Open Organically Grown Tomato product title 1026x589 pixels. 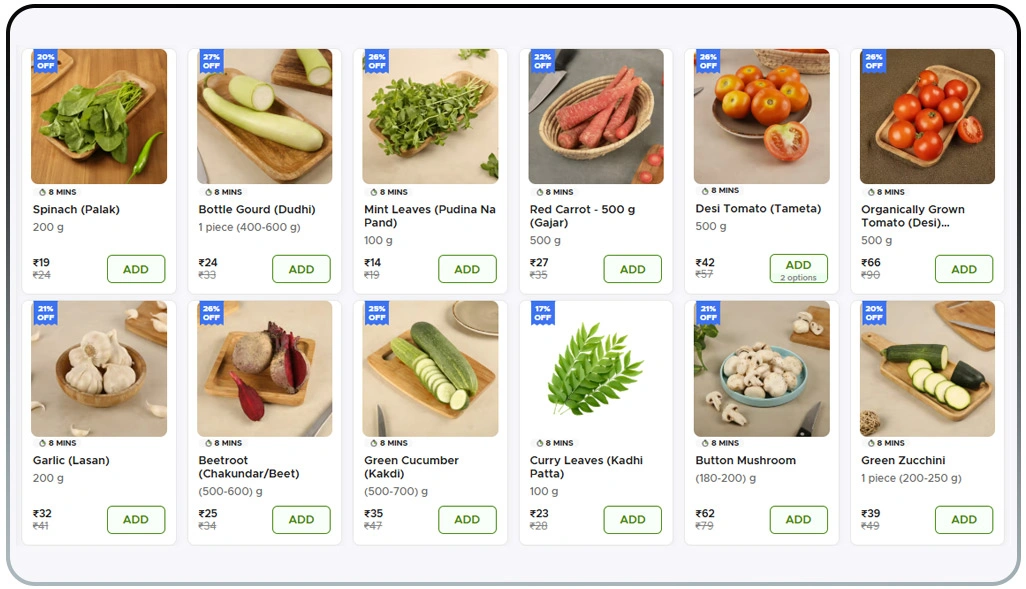coord(912,216)
